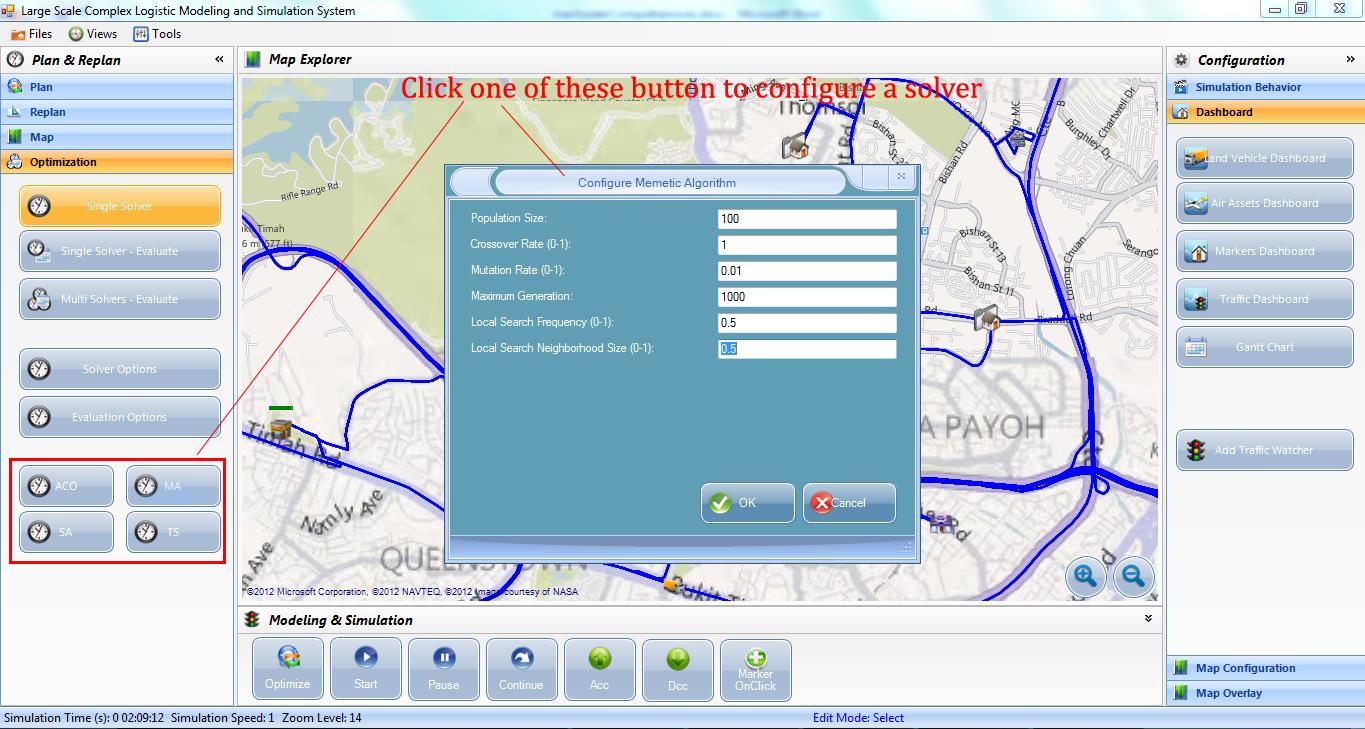Click the Population Size input field
Screen dimensions: 1365x729
click(x=806, y=219)
